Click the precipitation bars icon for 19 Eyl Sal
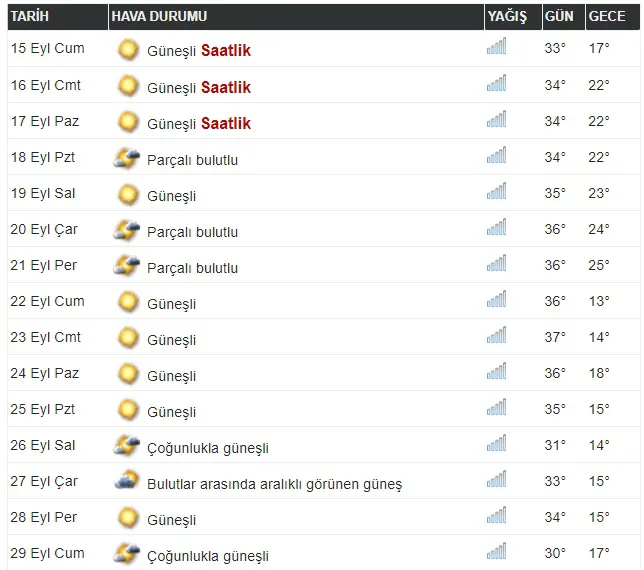 click(496, 194)
